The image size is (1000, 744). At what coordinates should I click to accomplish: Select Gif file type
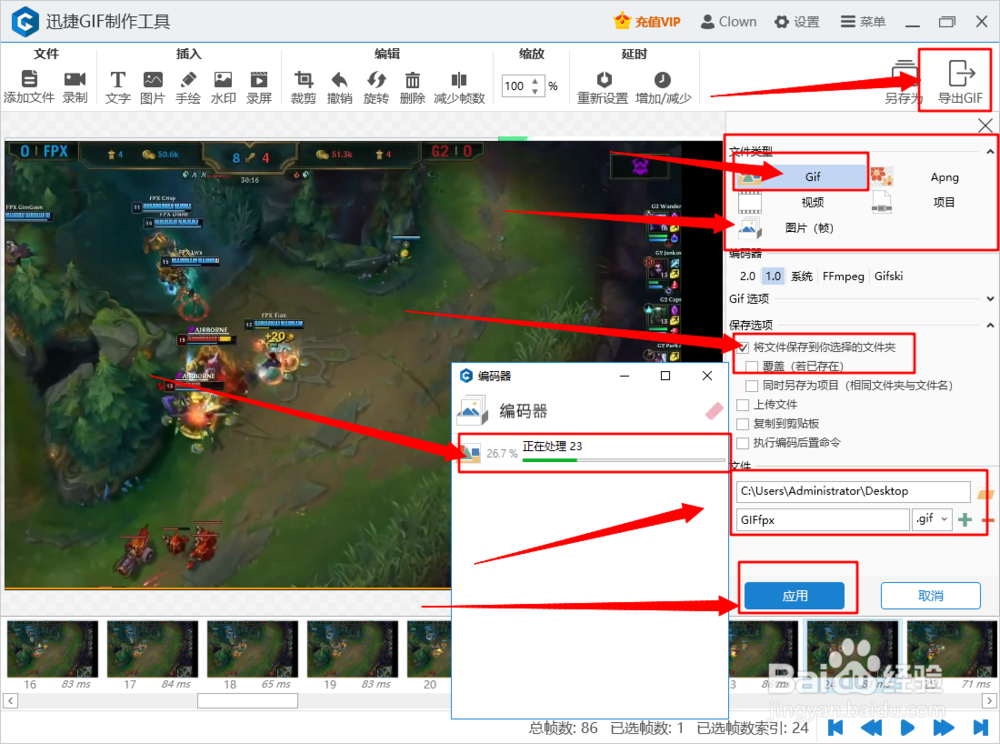click(802, 177)
